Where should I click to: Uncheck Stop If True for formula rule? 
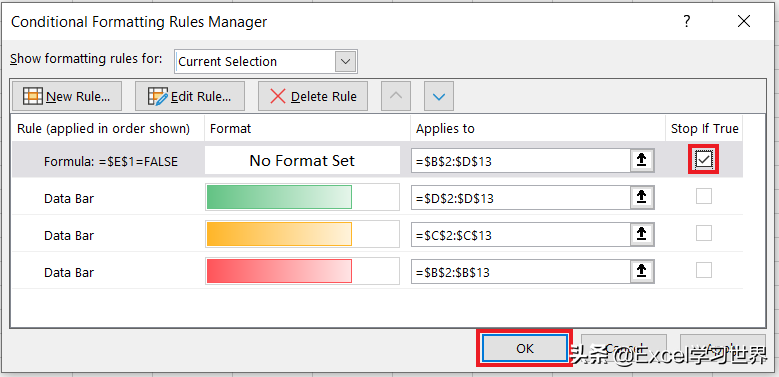tap(703, 160)
